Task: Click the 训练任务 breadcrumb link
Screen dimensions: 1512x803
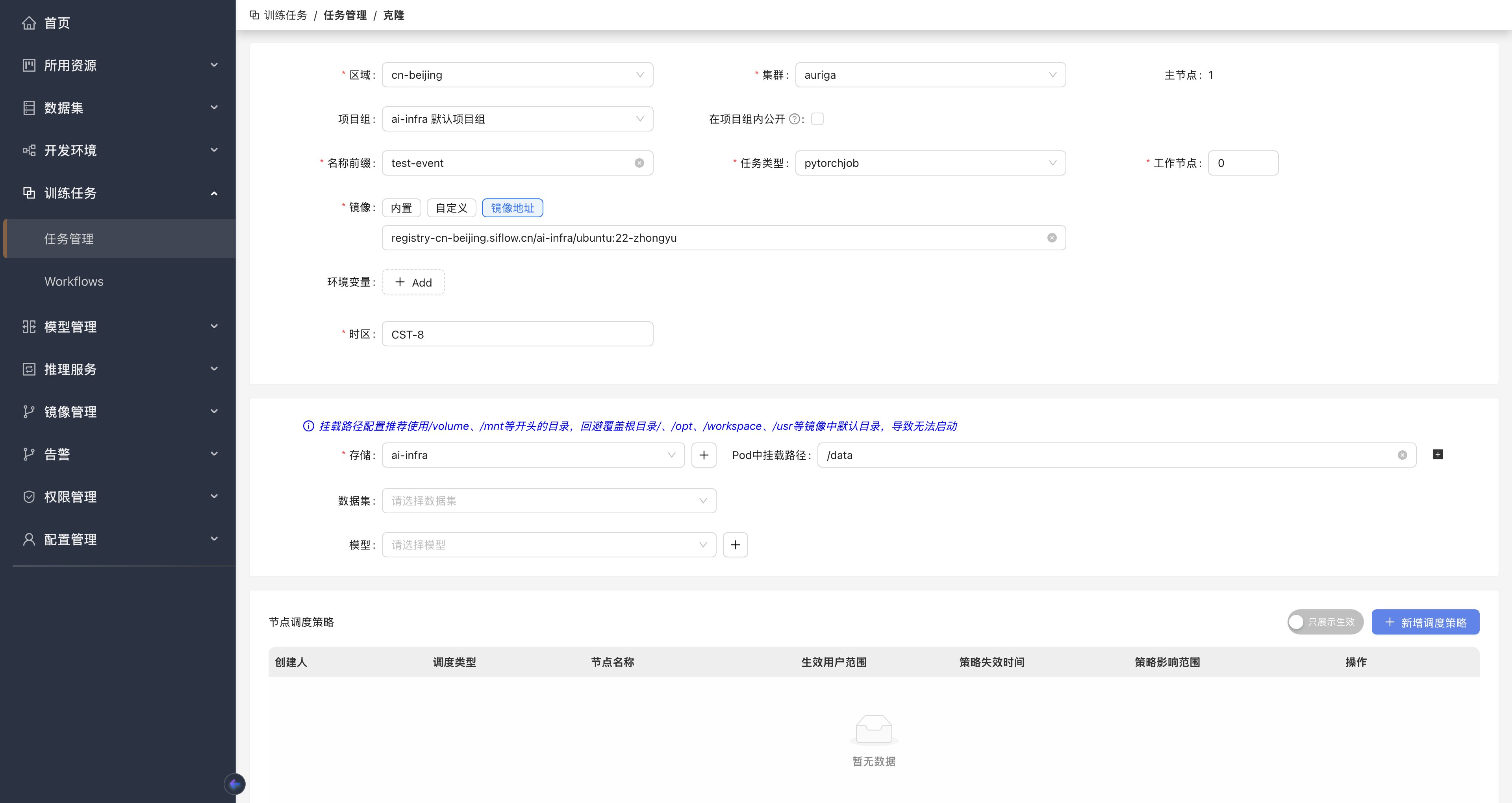Action: point(285,15)
